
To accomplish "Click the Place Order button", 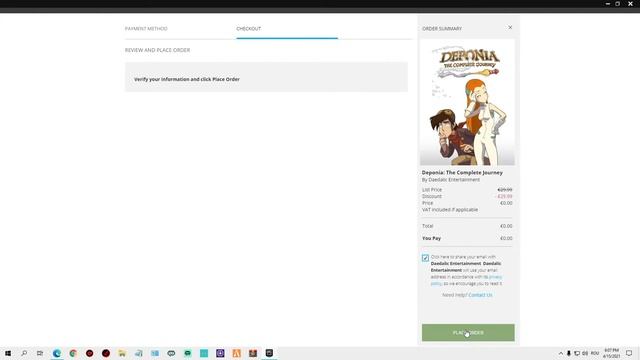I will (x=468, y=333).
